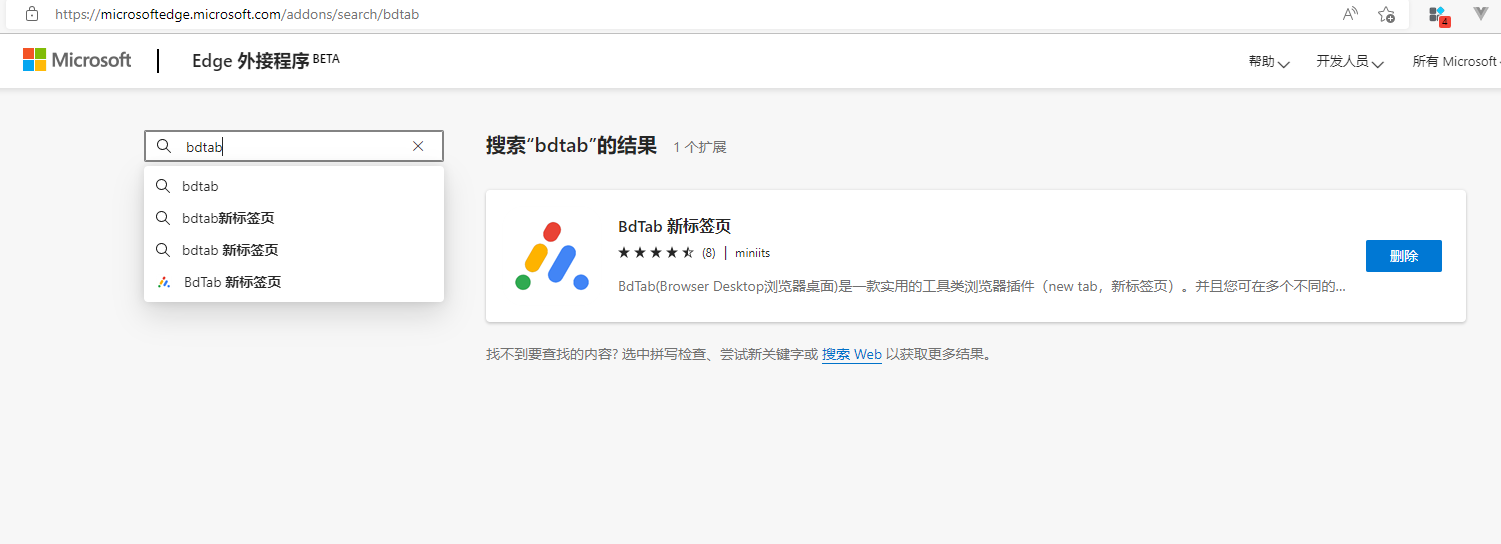Click the gray V extension icon

click(x=1481, y=14)
